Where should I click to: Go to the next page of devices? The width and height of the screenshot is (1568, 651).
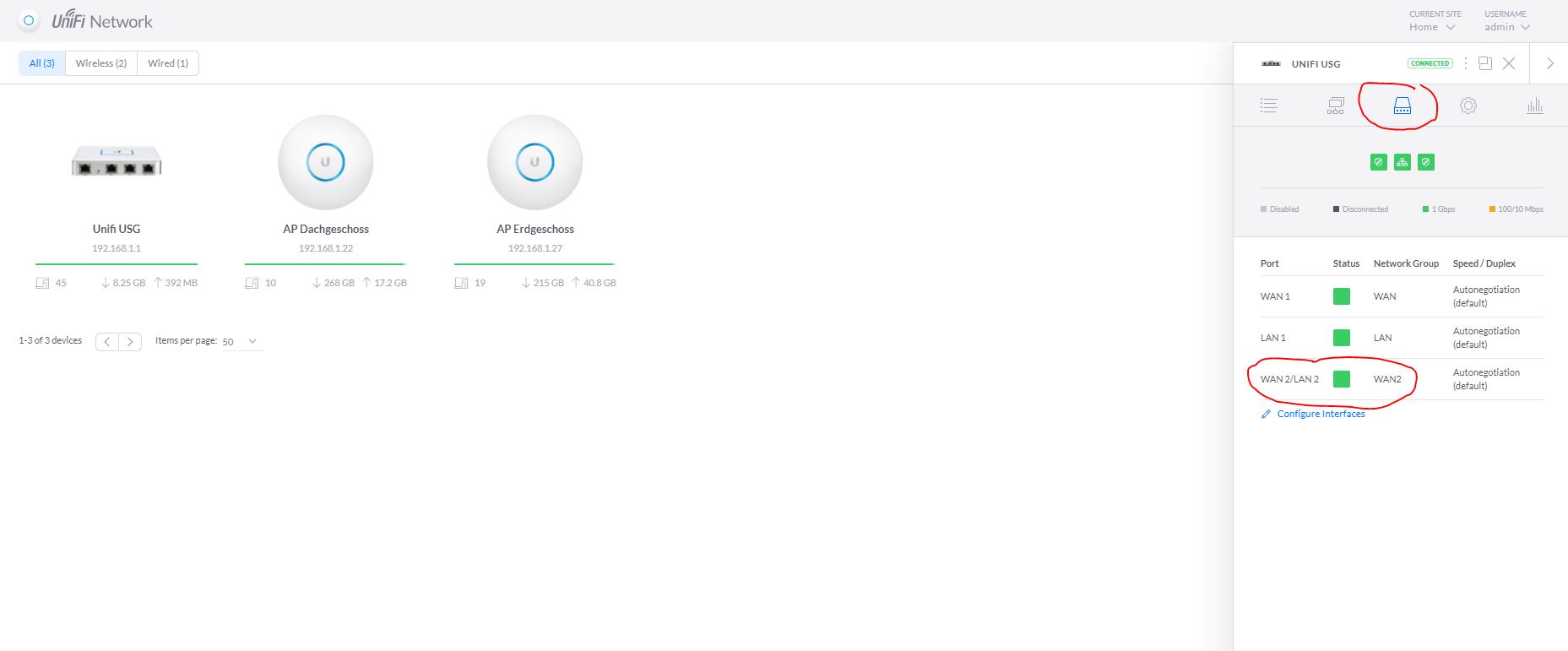130,342
